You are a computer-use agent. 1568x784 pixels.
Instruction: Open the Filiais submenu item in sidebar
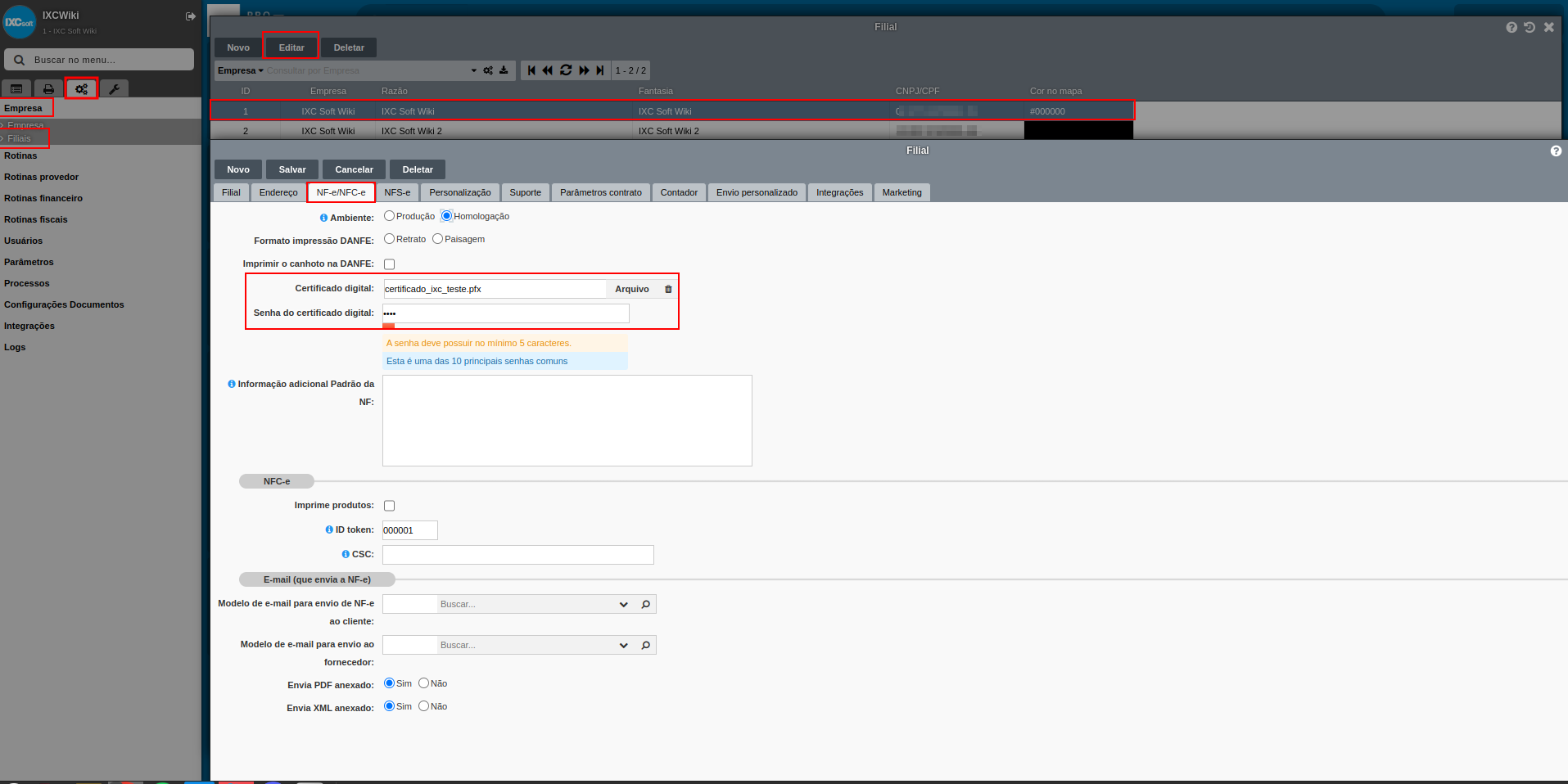(x=20, y=138)
